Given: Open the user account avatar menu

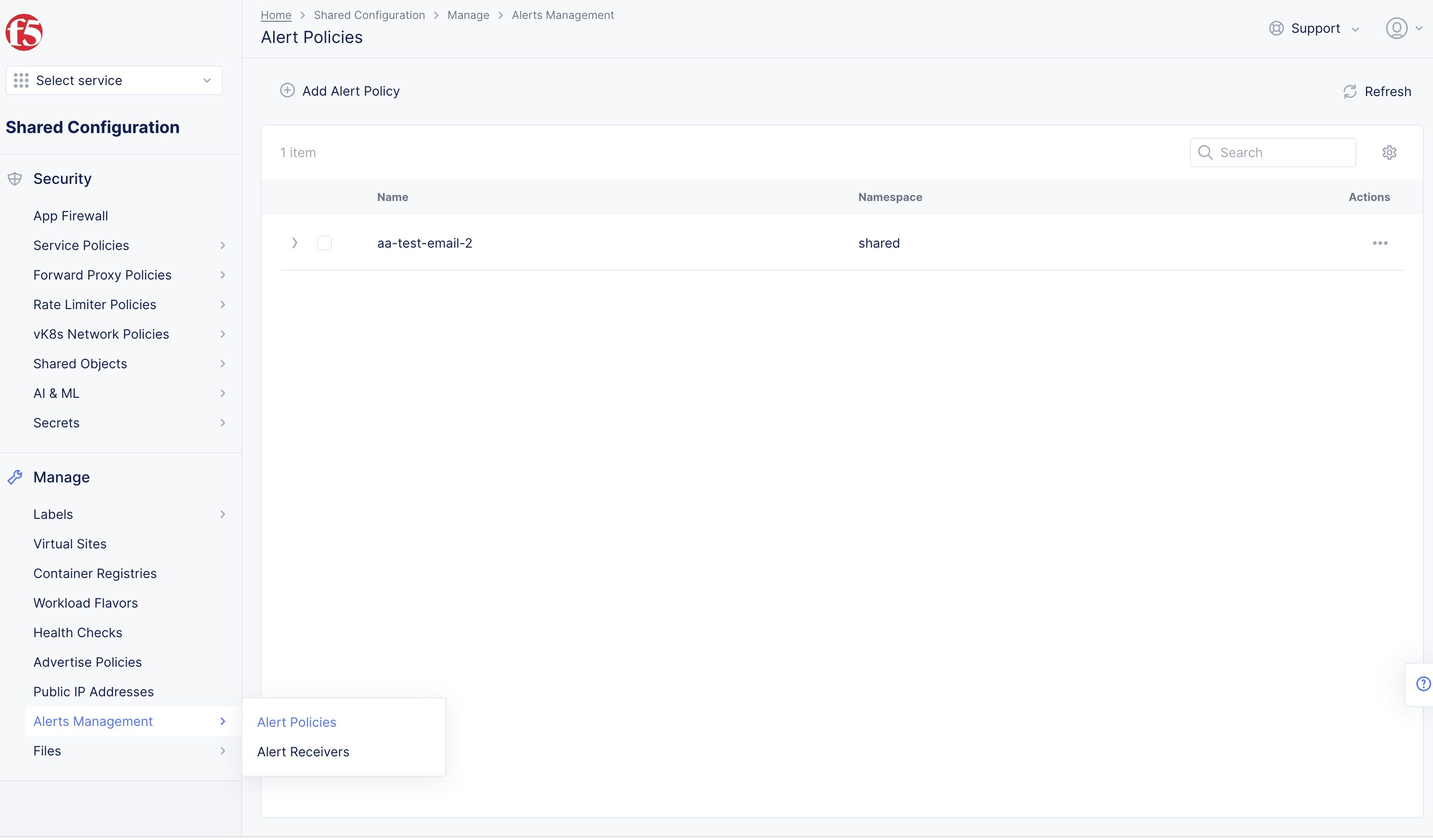Looking at the screenshot, I should [x=1397, y=29].
